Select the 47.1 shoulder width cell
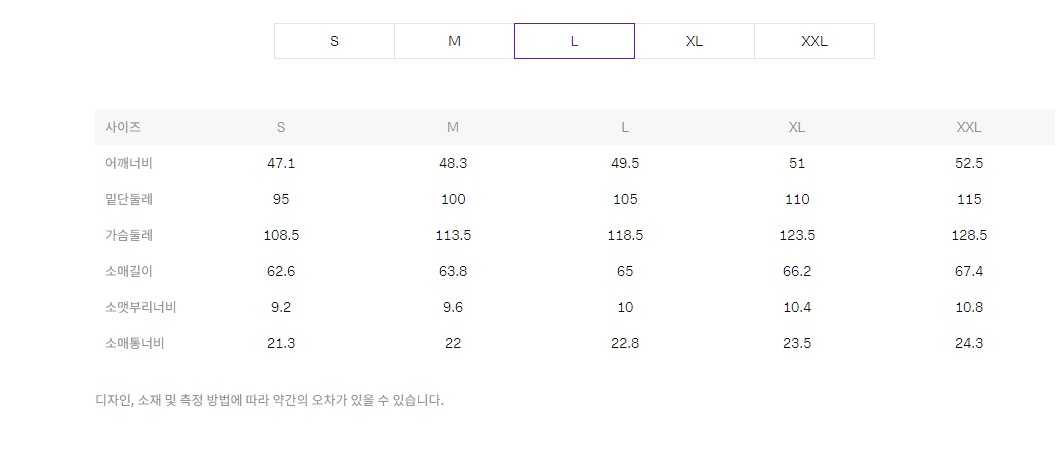Screen dimensions: 1061x452 pyautogui.click(x=281, y=163)
